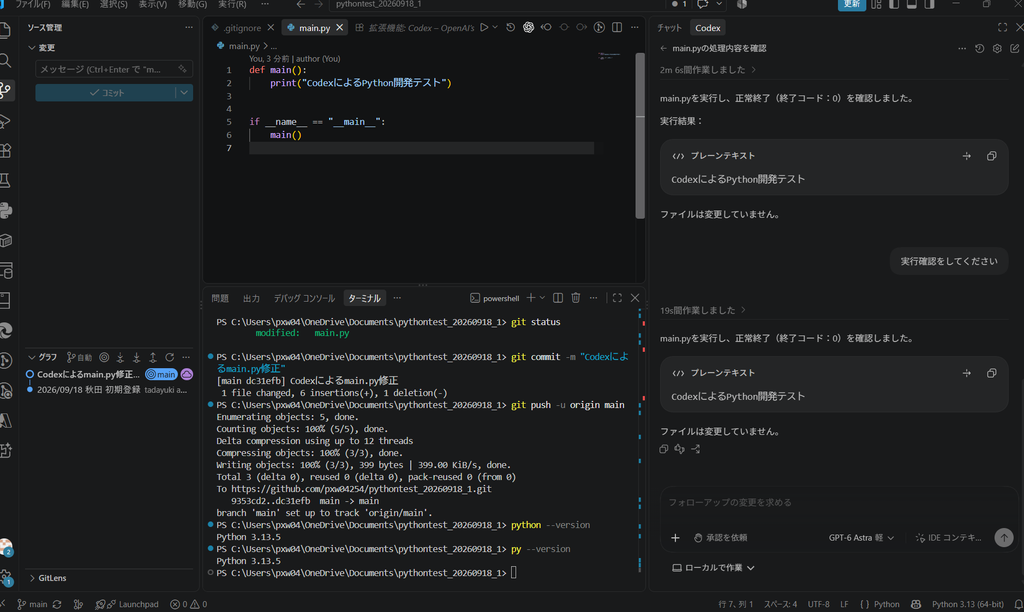Click the editor vertical scrollbar
The height and width of the screenshot is (612, 1024).
click(640, 136)
